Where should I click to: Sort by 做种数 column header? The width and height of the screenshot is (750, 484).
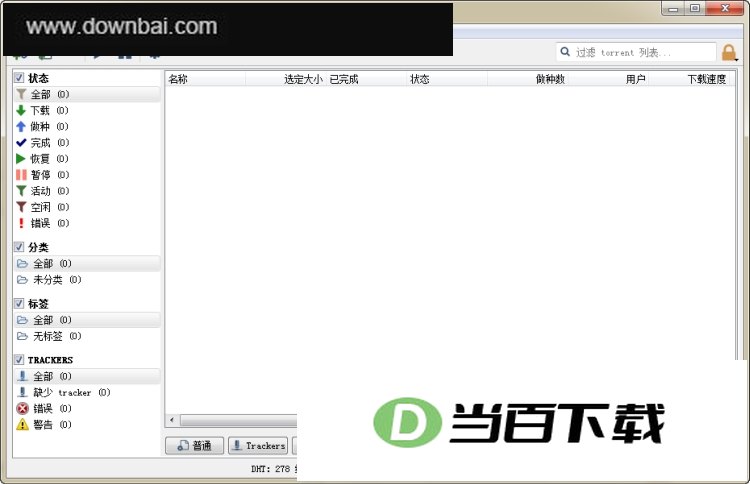(528, 79)
